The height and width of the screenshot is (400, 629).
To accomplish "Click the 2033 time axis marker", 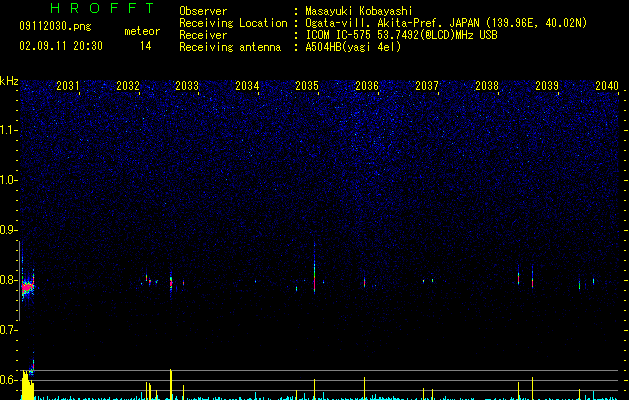I will (x=187, y=86).
